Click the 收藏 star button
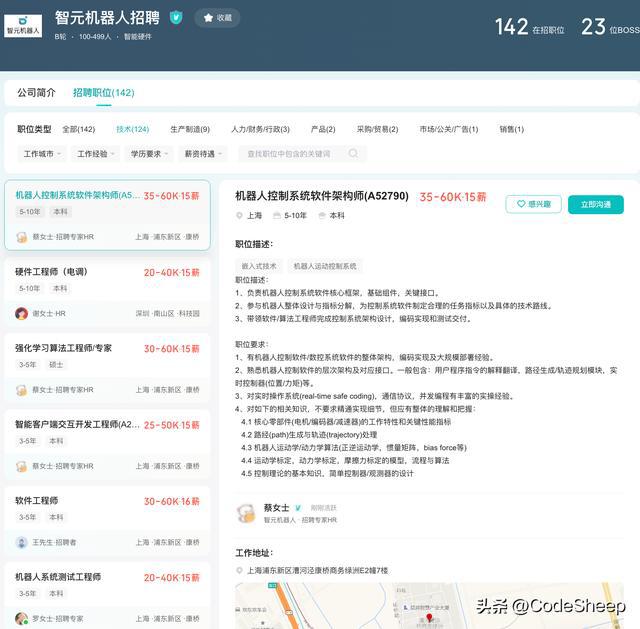Viewport: 640px width, 629px height. [217, 18]
